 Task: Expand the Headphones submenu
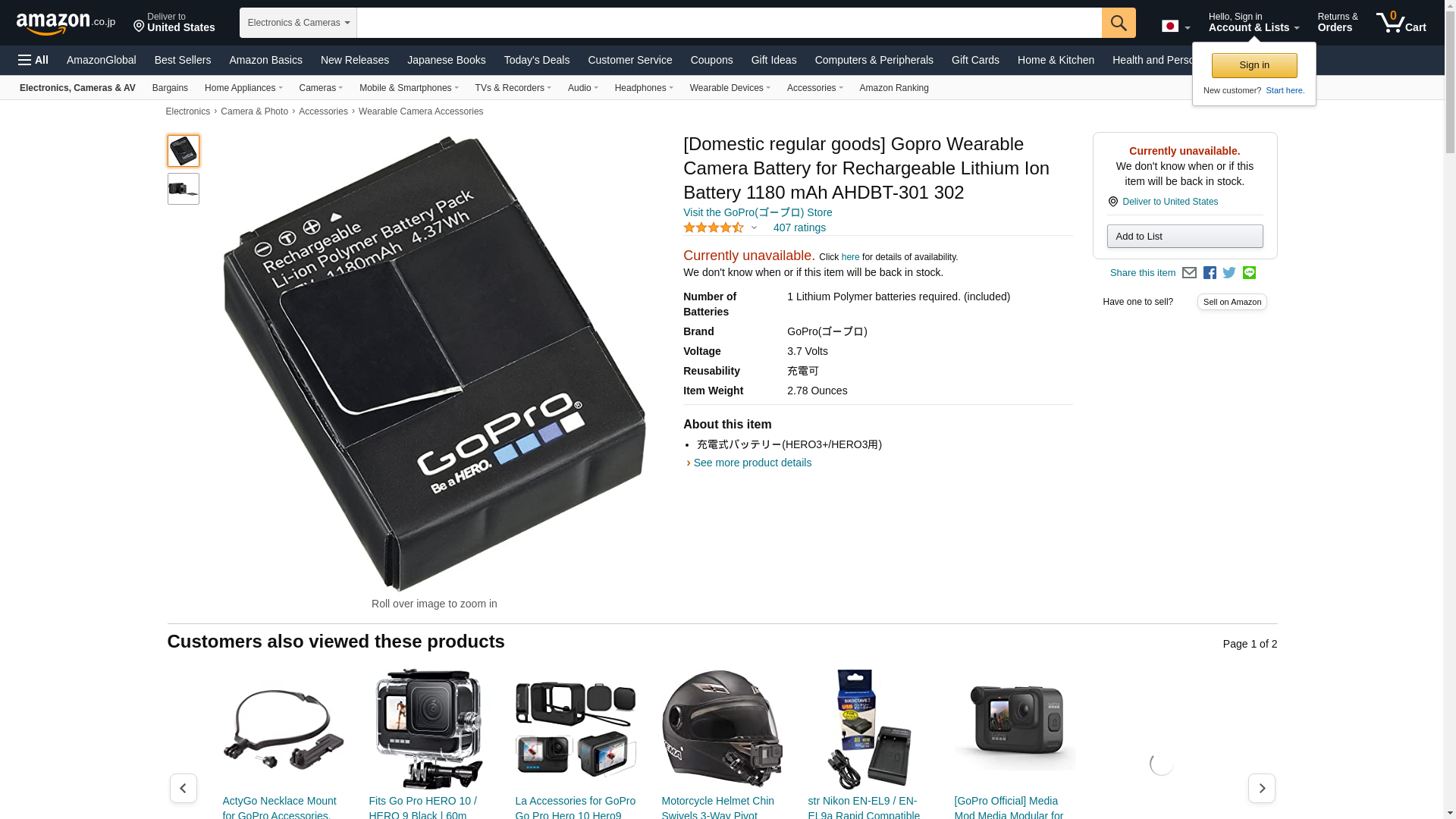[644, 88]
